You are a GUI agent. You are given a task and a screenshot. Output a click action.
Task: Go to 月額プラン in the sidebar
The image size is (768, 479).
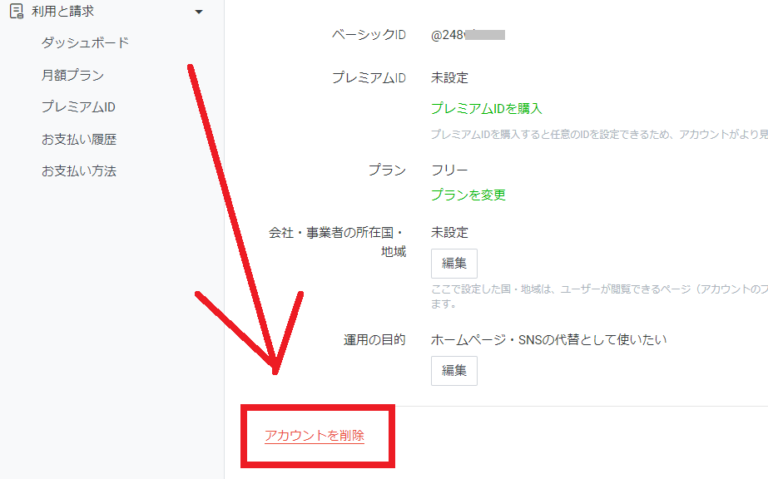[x=72, y=75]
